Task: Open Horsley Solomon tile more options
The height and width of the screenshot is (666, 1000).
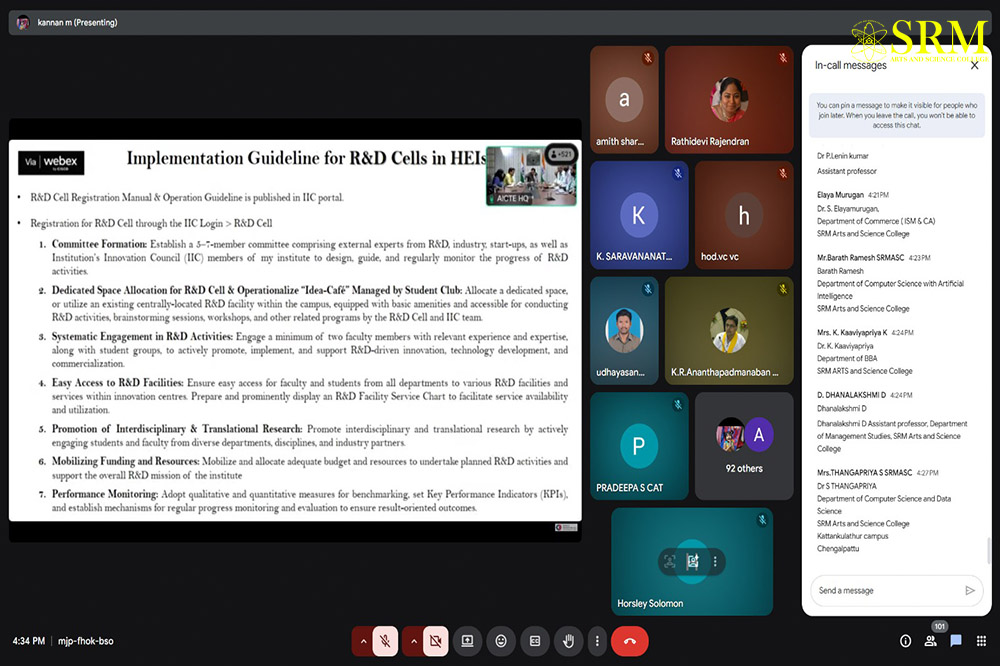Action: coord(715,562)
